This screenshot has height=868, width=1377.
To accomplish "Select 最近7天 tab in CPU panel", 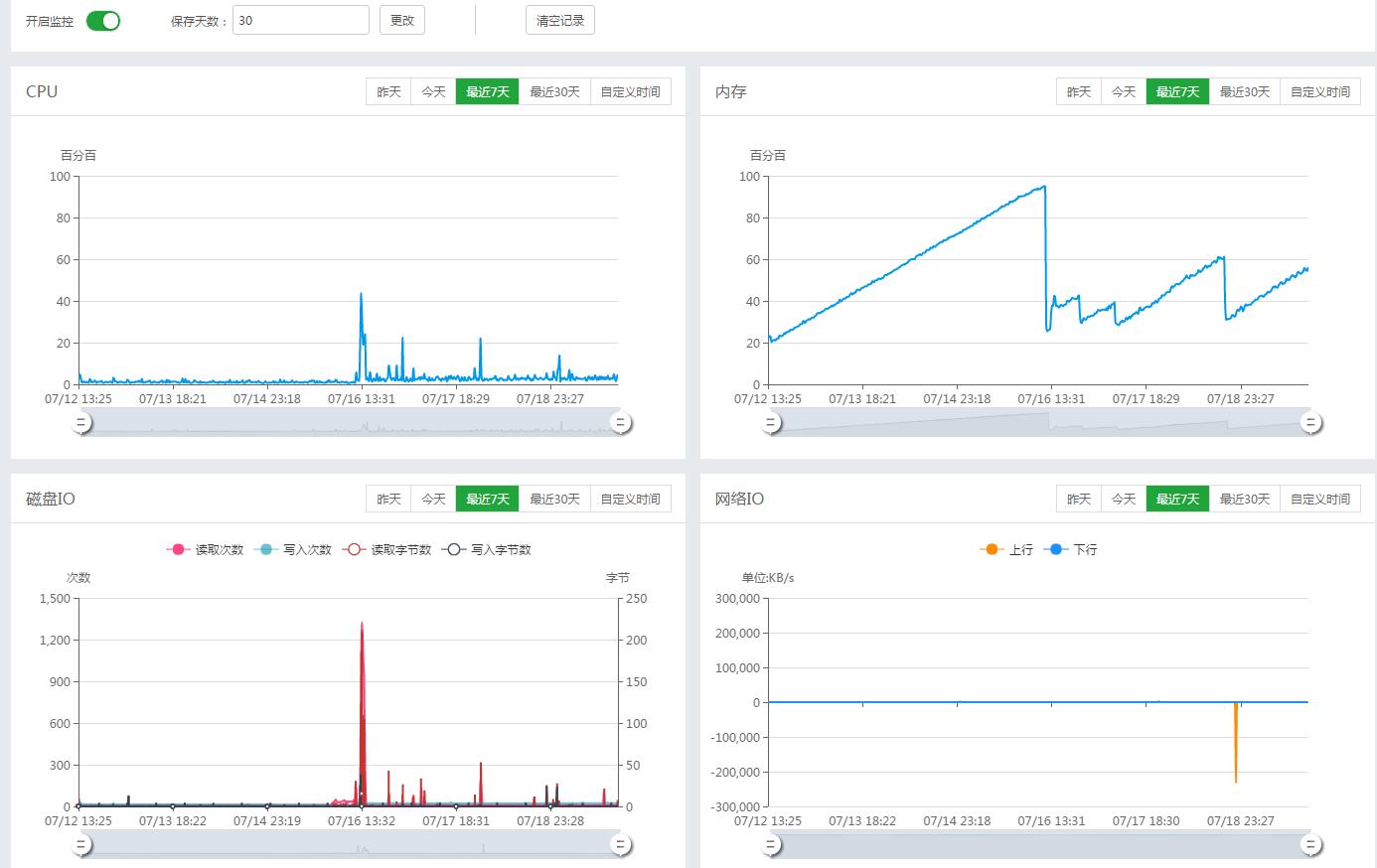I will point(487,91).
